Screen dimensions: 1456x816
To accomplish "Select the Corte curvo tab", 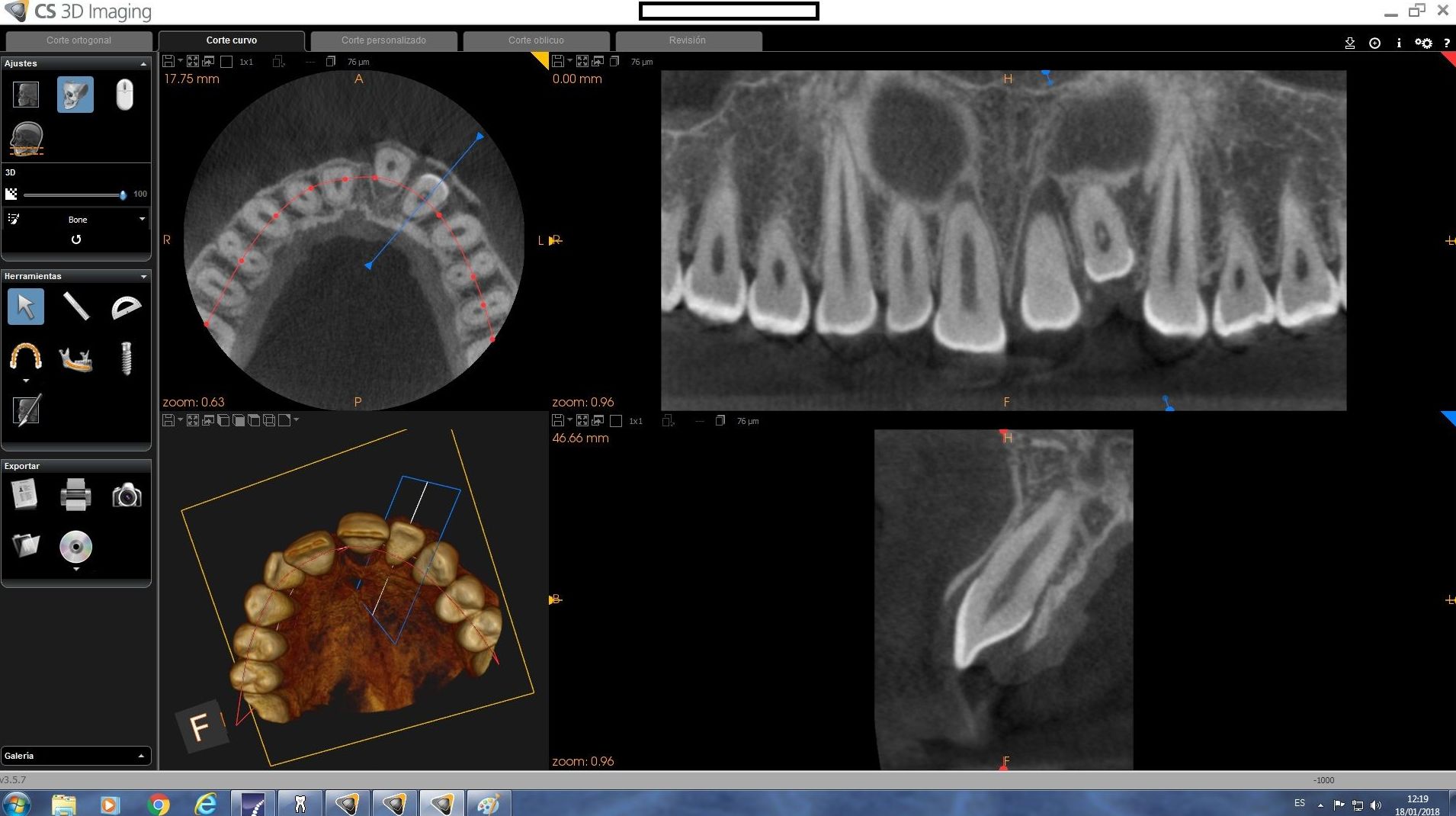I will click(x=232, y=40).
